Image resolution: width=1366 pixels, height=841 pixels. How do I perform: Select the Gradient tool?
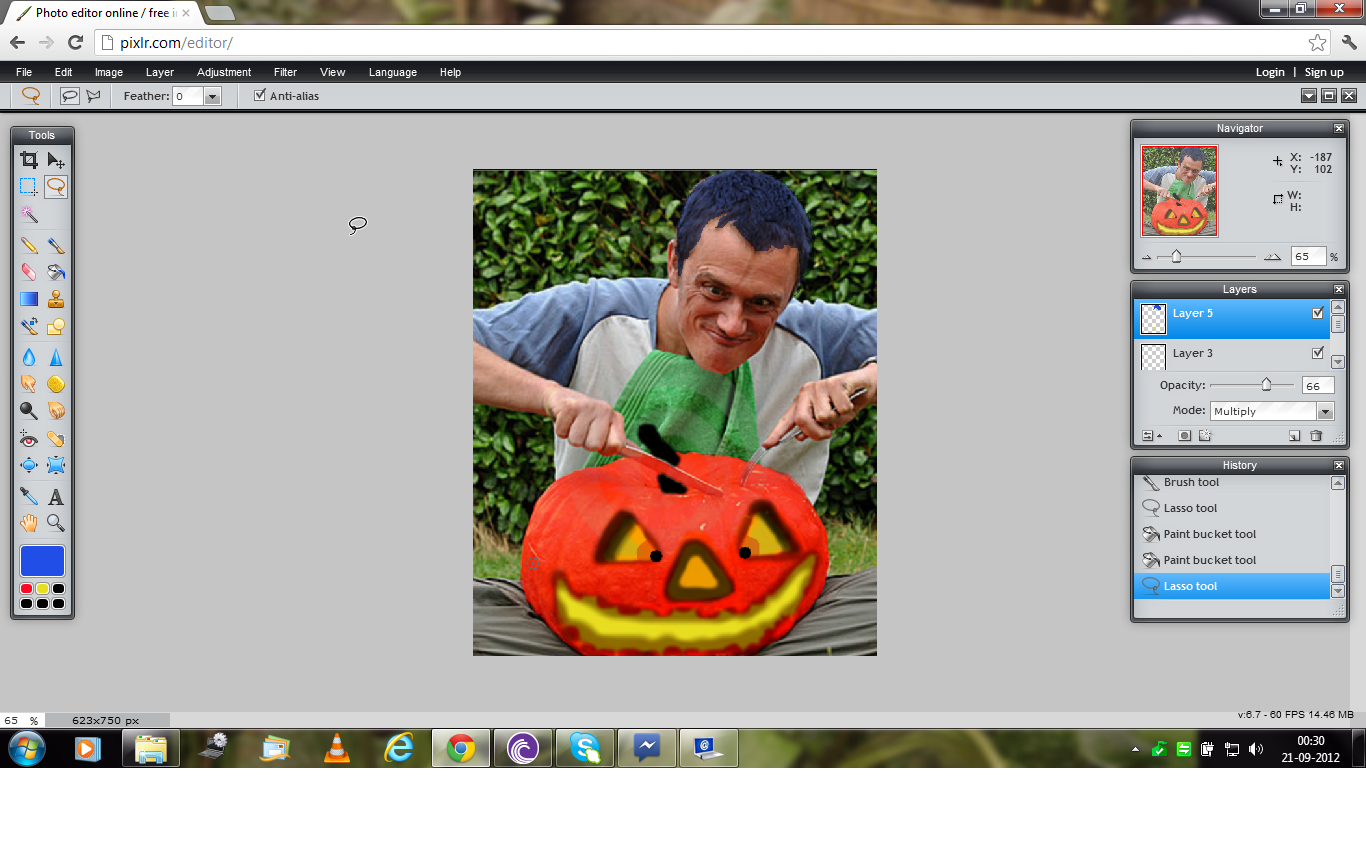[x=29, y=299]
